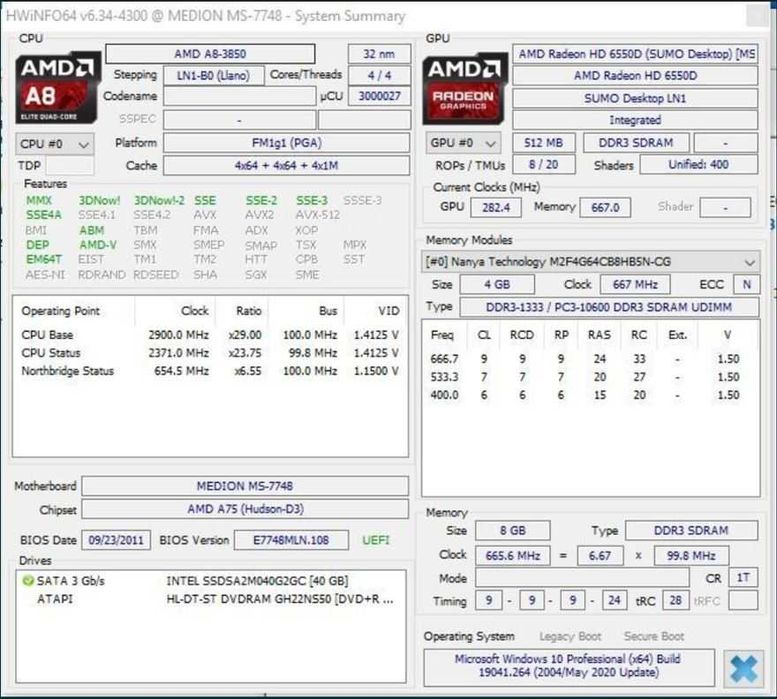Image resolution: width=777 pixels, height=699 pixels.
Task: Select the CPU Base operating point row
Action: (x=210, y=335)
